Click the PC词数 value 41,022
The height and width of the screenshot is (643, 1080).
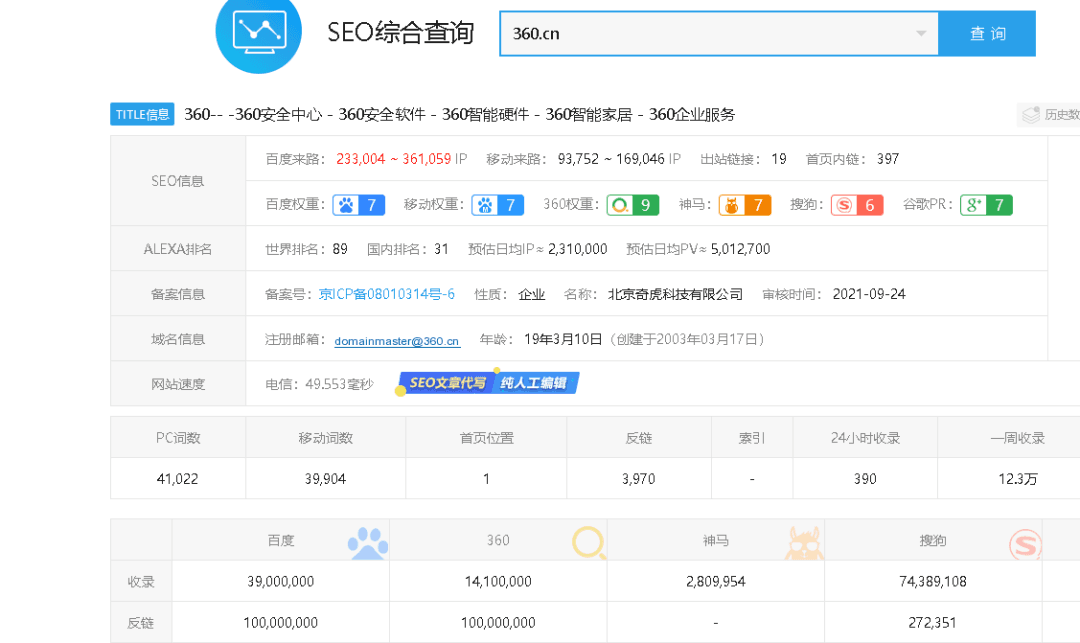coord(178,478)
